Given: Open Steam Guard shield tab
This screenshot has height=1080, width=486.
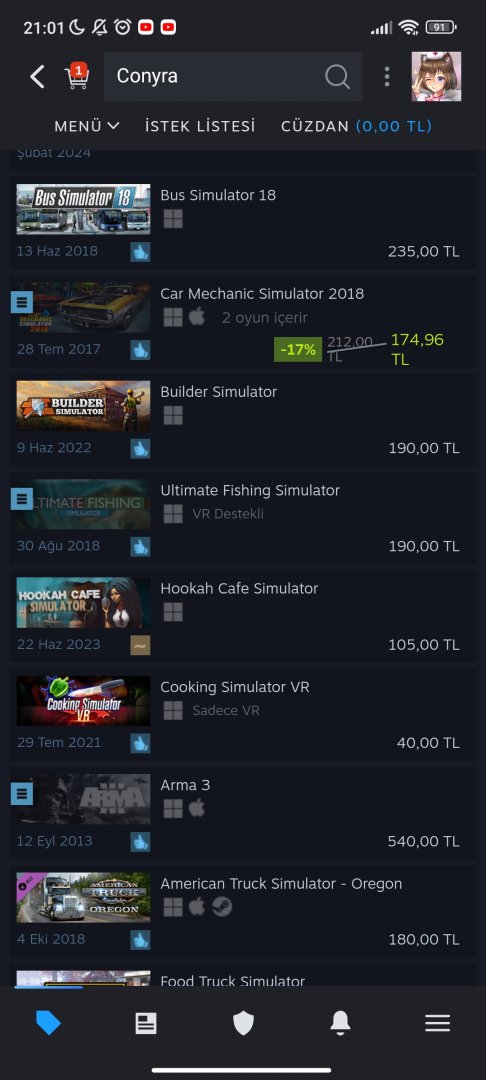Looking at the screenshot, I should pyautogui.click(x=243, y=1023).
